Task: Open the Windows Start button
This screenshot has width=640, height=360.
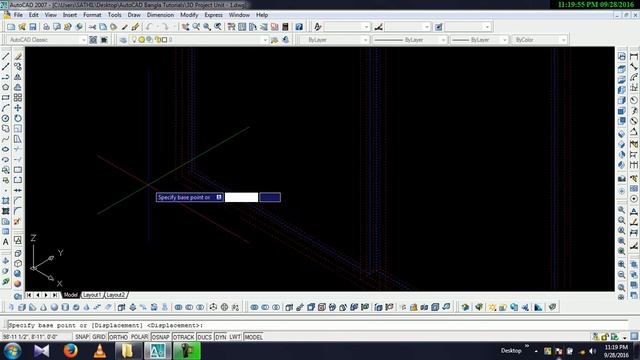Action: click(13, 351)
